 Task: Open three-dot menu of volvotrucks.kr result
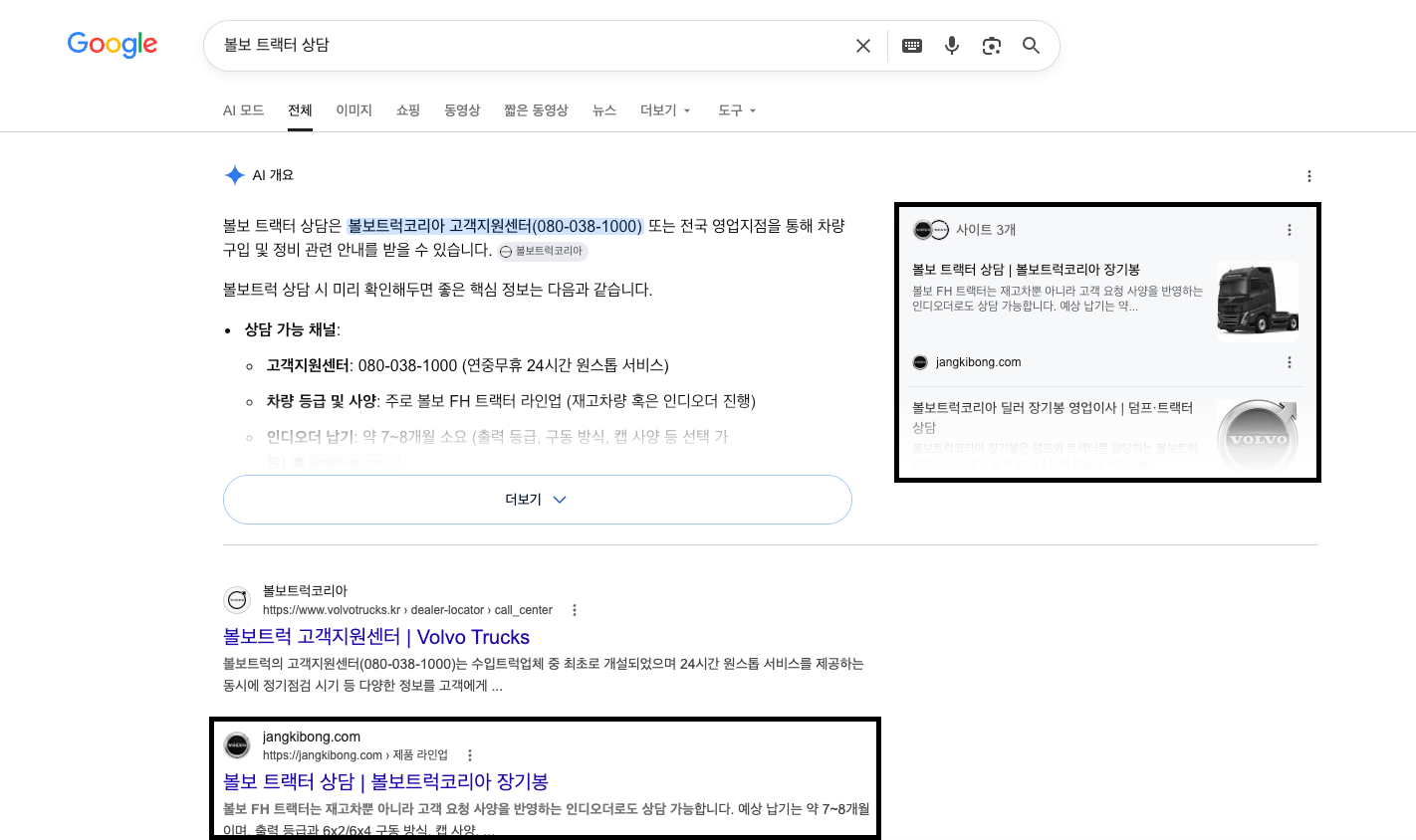pos(575,610)
